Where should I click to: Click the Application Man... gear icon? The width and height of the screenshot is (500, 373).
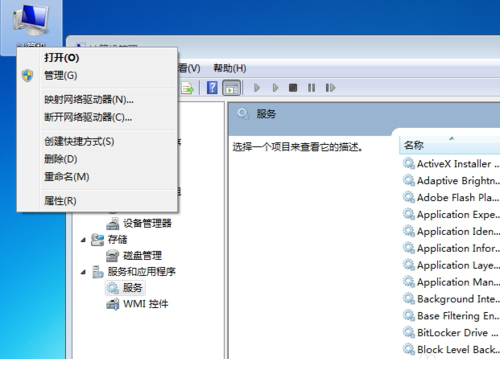(x=409, y=282)
